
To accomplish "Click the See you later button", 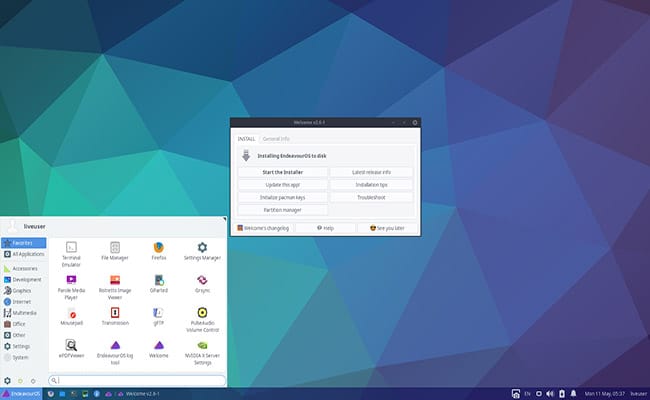I will (x=385, y=228).
